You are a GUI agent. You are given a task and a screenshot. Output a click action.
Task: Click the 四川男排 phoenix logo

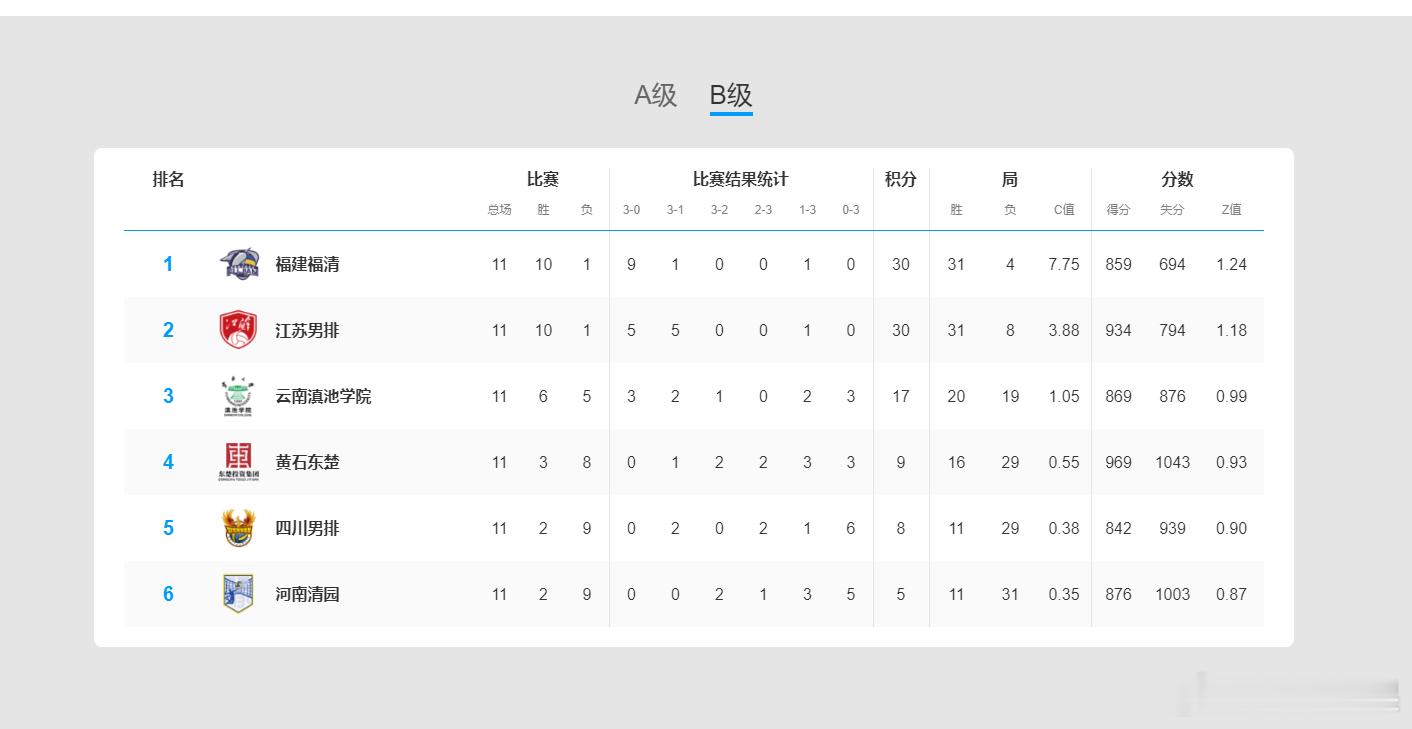238,528
